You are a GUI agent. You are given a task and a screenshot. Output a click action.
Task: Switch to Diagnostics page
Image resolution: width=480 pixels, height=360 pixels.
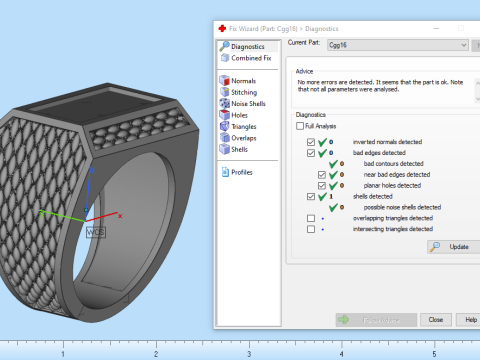(248, 47)
